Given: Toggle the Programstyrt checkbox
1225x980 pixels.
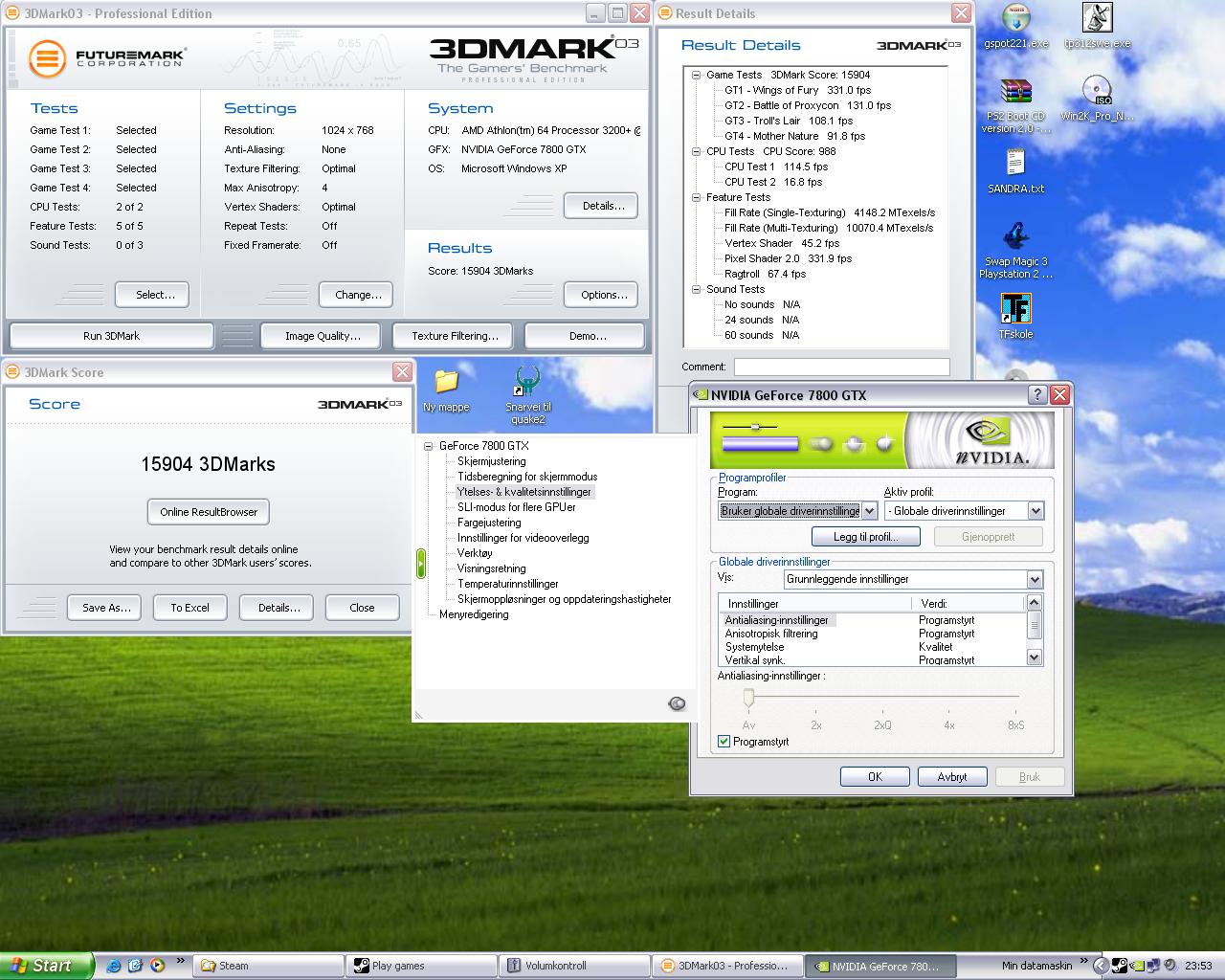Looking at the screenshot, I should pos(724,742).
